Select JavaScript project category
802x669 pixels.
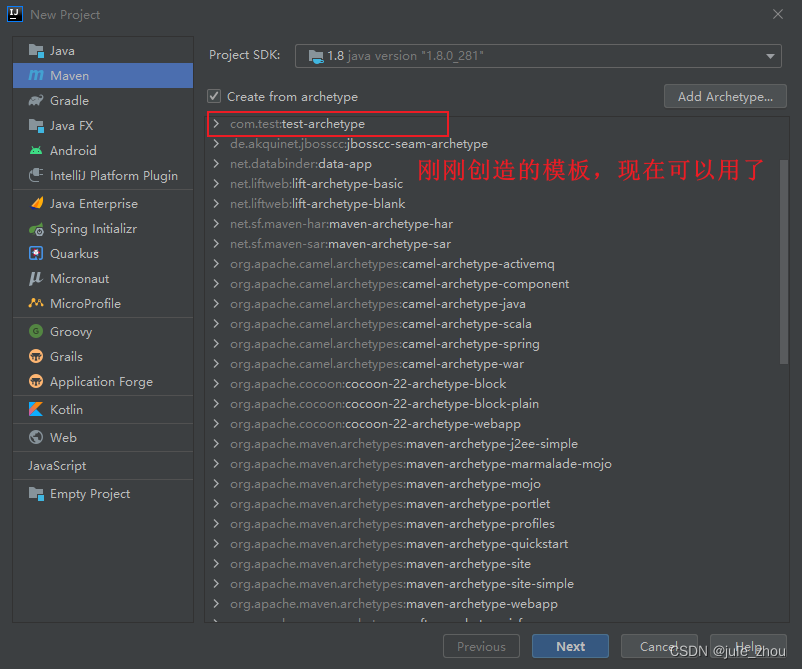click(x=103, y=465)
